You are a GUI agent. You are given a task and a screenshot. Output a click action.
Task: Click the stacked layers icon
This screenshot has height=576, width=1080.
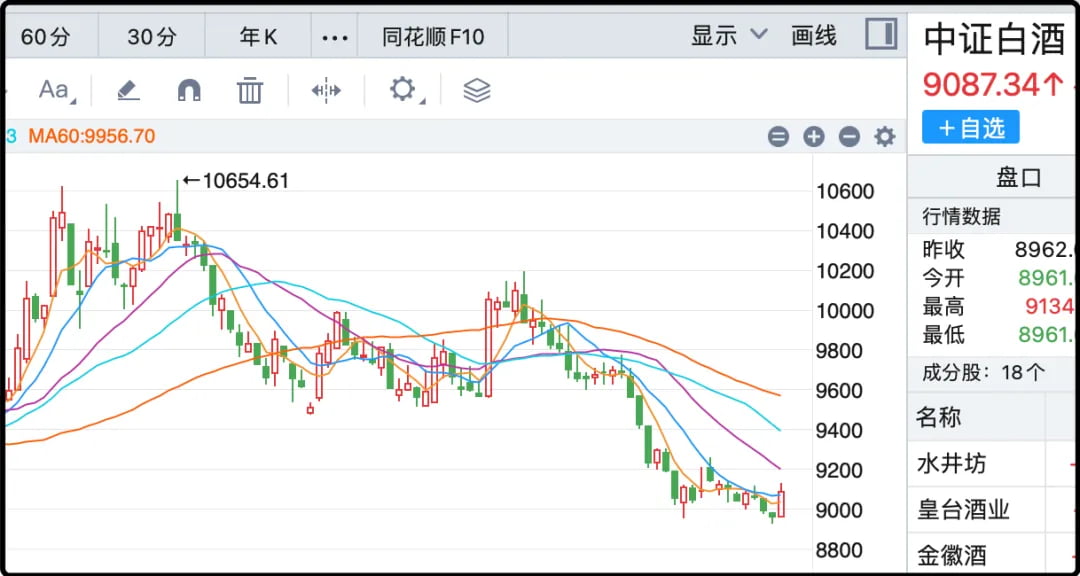(477, 90)
